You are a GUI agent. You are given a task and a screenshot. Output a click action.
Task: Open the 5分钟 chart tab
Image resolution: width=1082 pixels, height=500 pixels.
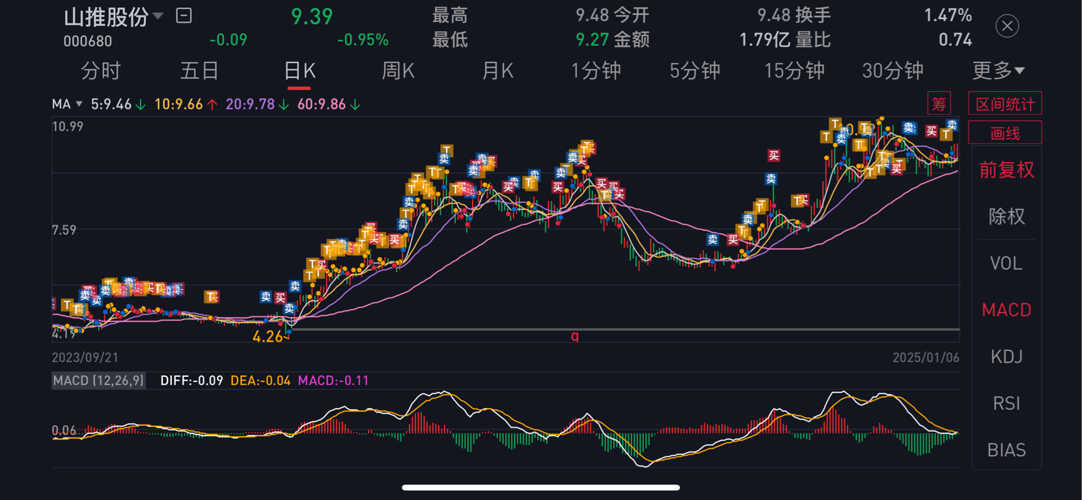click(x=695, y=70)
